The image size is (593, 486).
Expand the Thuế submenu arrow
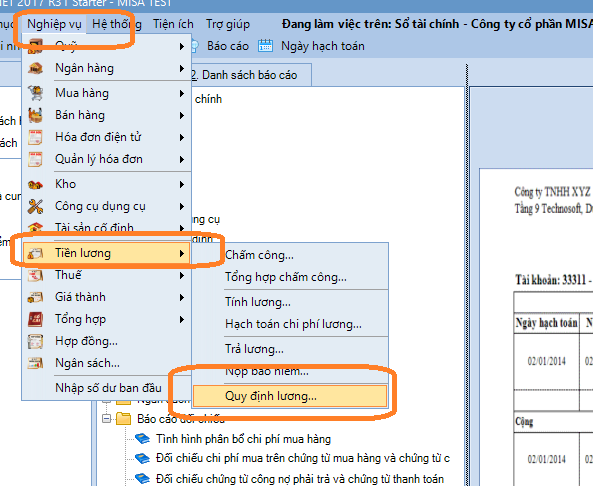[x=182, y=275]
